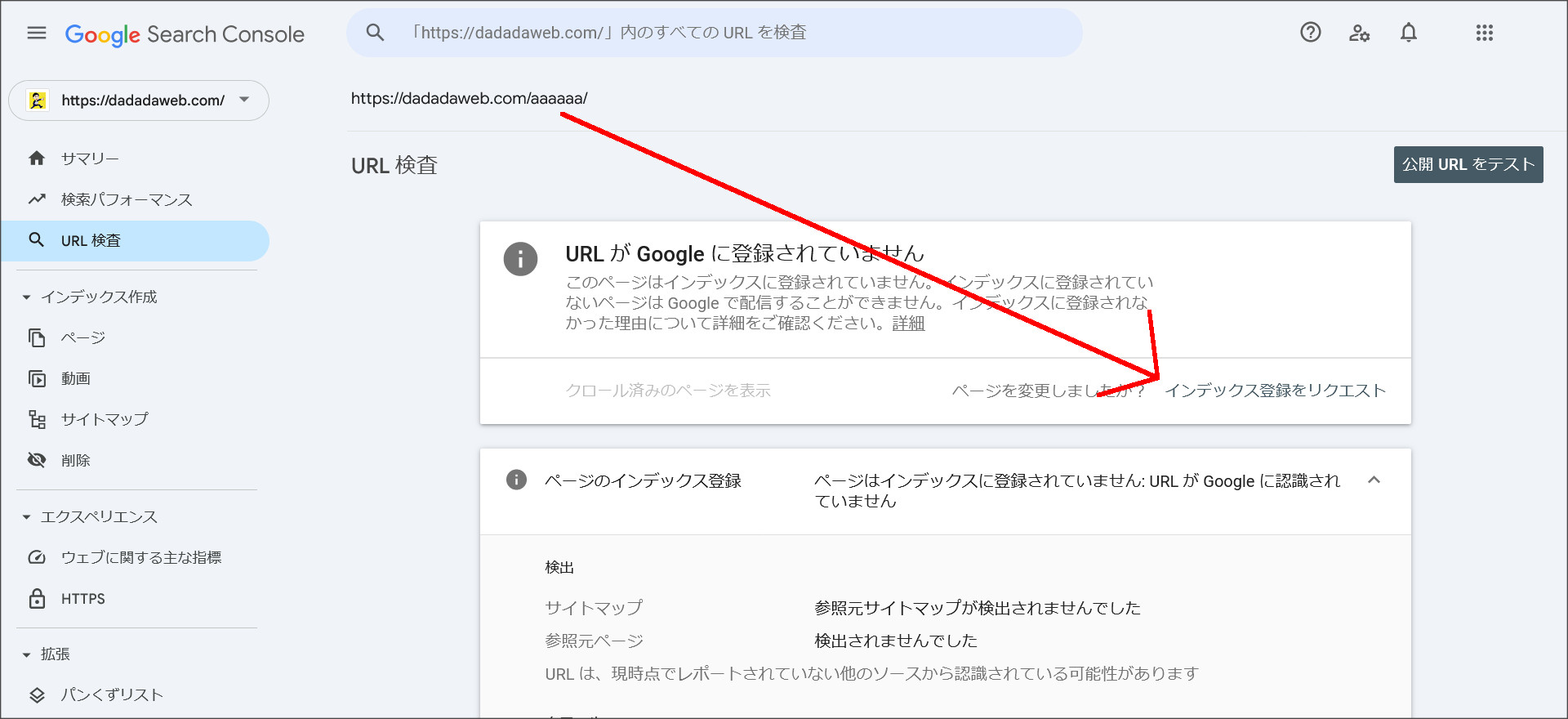
Task: Click the ウェブに関する主な指標 gauge icon
Action: [37, 557]
